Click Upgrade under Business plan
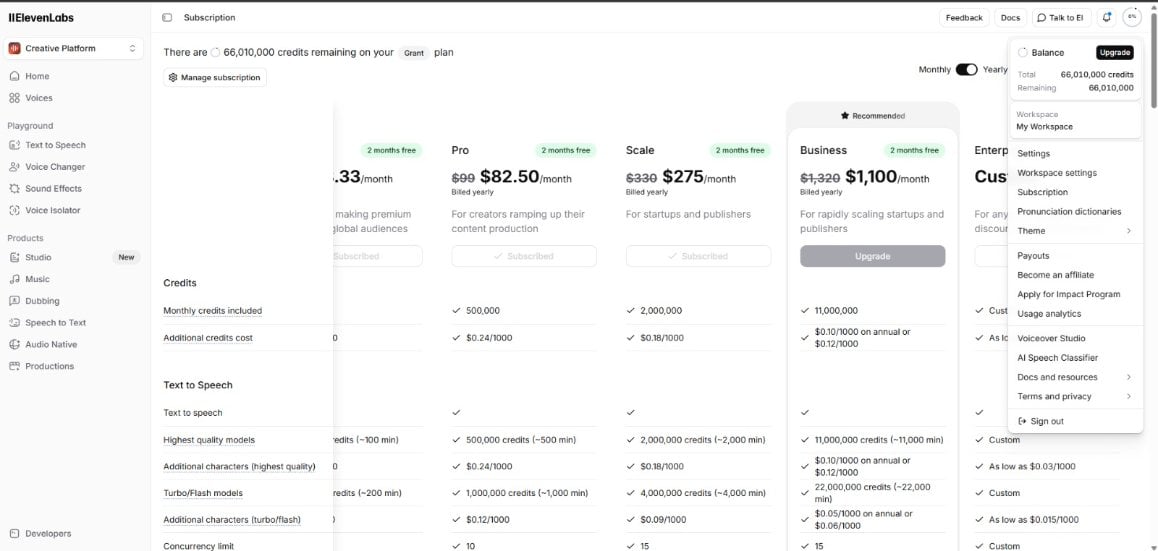 (872, 256)
